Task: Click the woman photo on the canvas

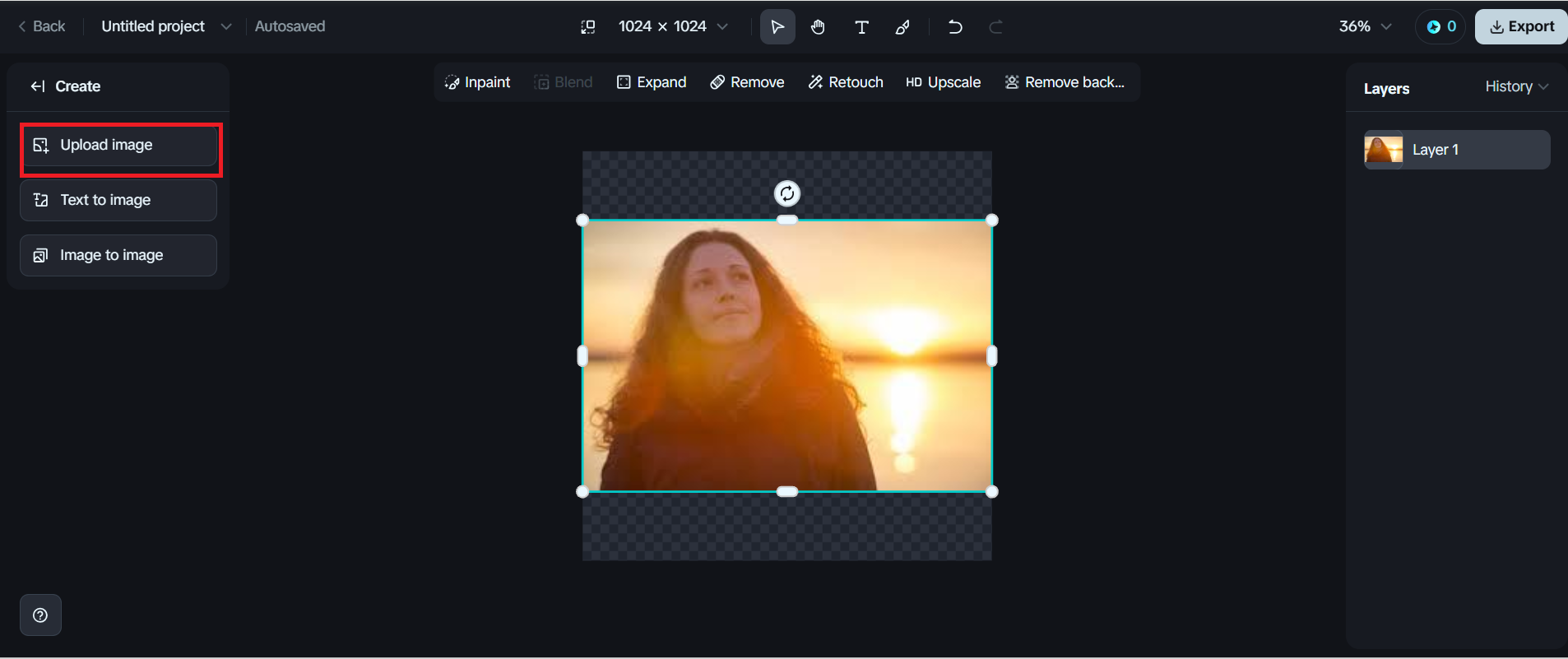Action: tap(787, 356)
